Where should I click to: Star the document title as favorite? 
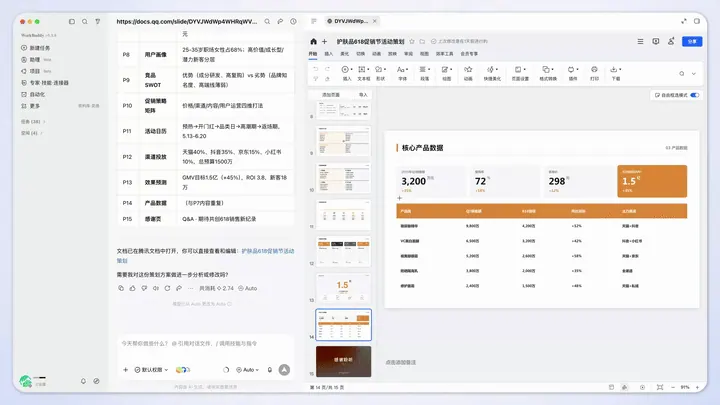click(412, 41)
